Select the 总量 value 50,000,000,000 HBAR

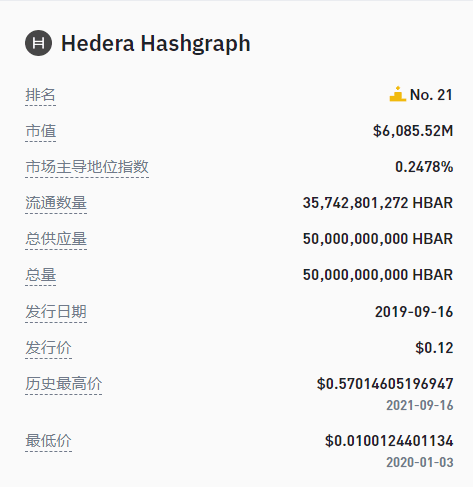coord(378,275)
